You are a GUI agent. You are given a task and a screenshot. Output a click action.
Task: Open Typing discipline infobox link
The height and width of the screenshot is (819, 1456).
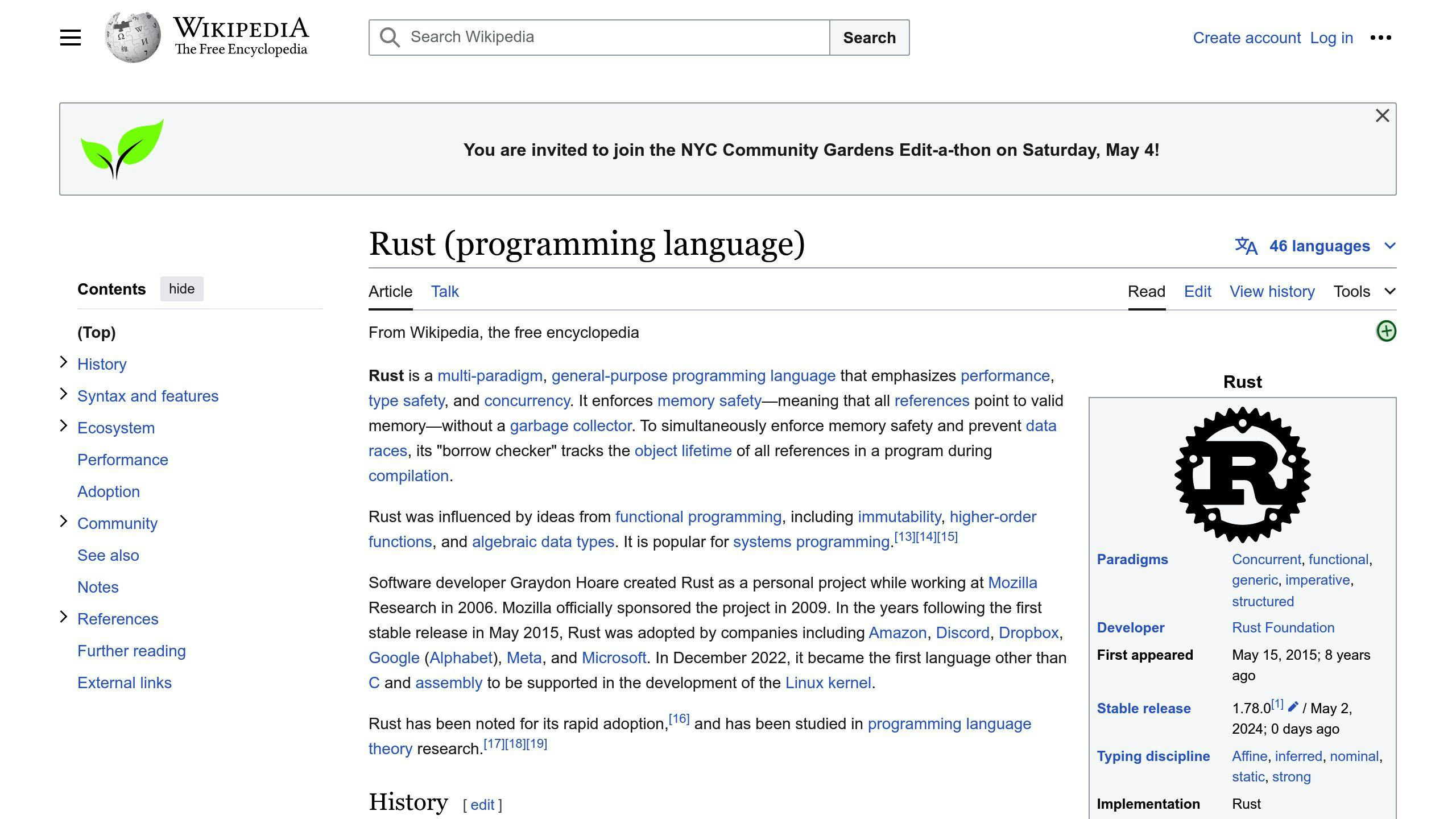pyautogui.click(x=1153, y=756)
